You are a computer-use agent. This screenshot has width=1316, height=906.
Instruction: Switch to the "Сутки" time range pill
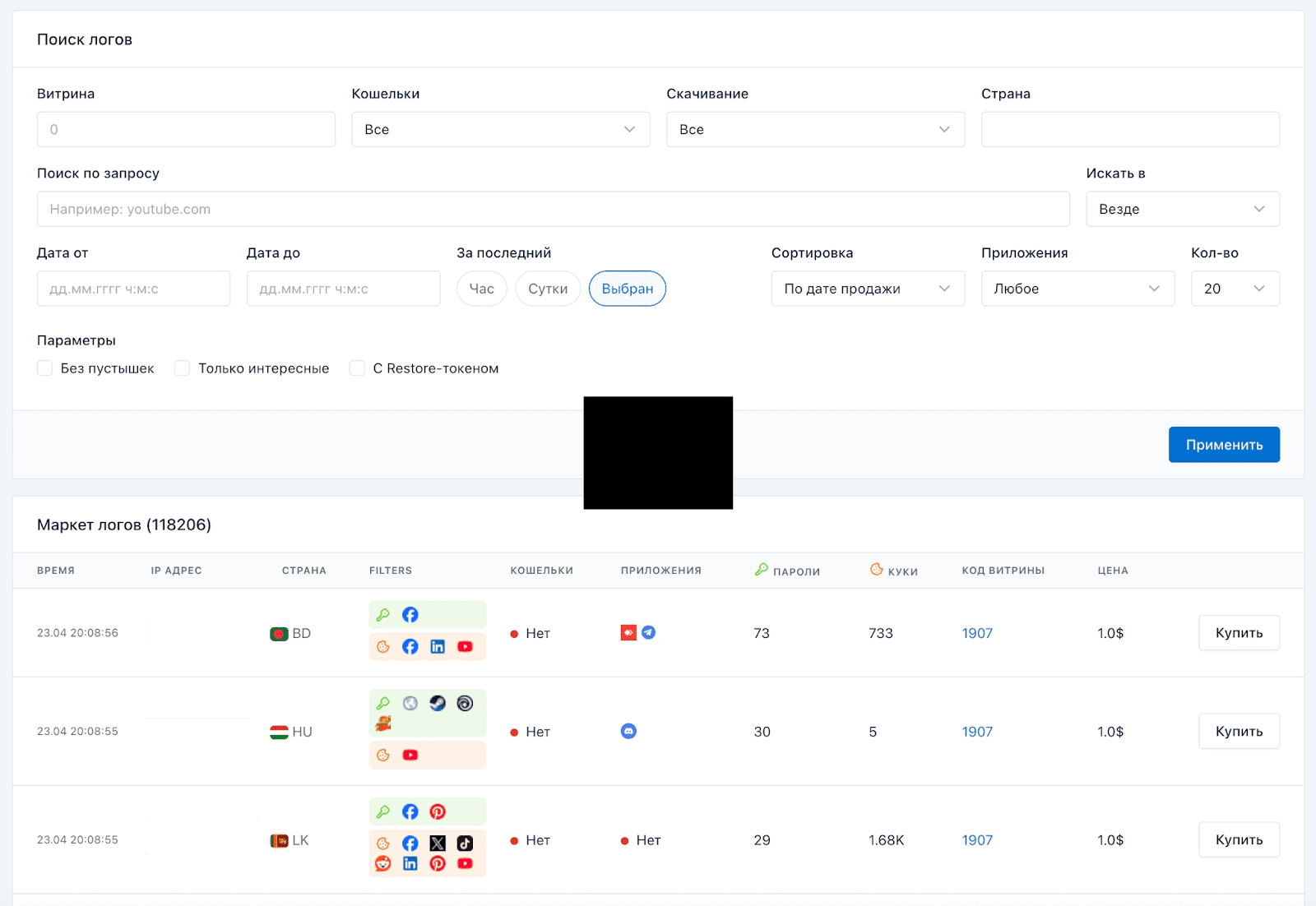point(548,289)
